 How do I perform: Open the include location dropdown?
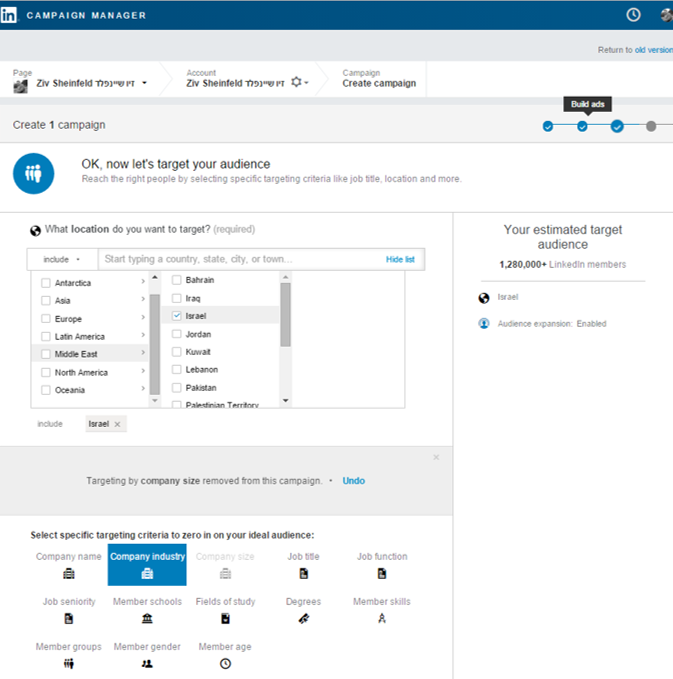coord(62,259)
